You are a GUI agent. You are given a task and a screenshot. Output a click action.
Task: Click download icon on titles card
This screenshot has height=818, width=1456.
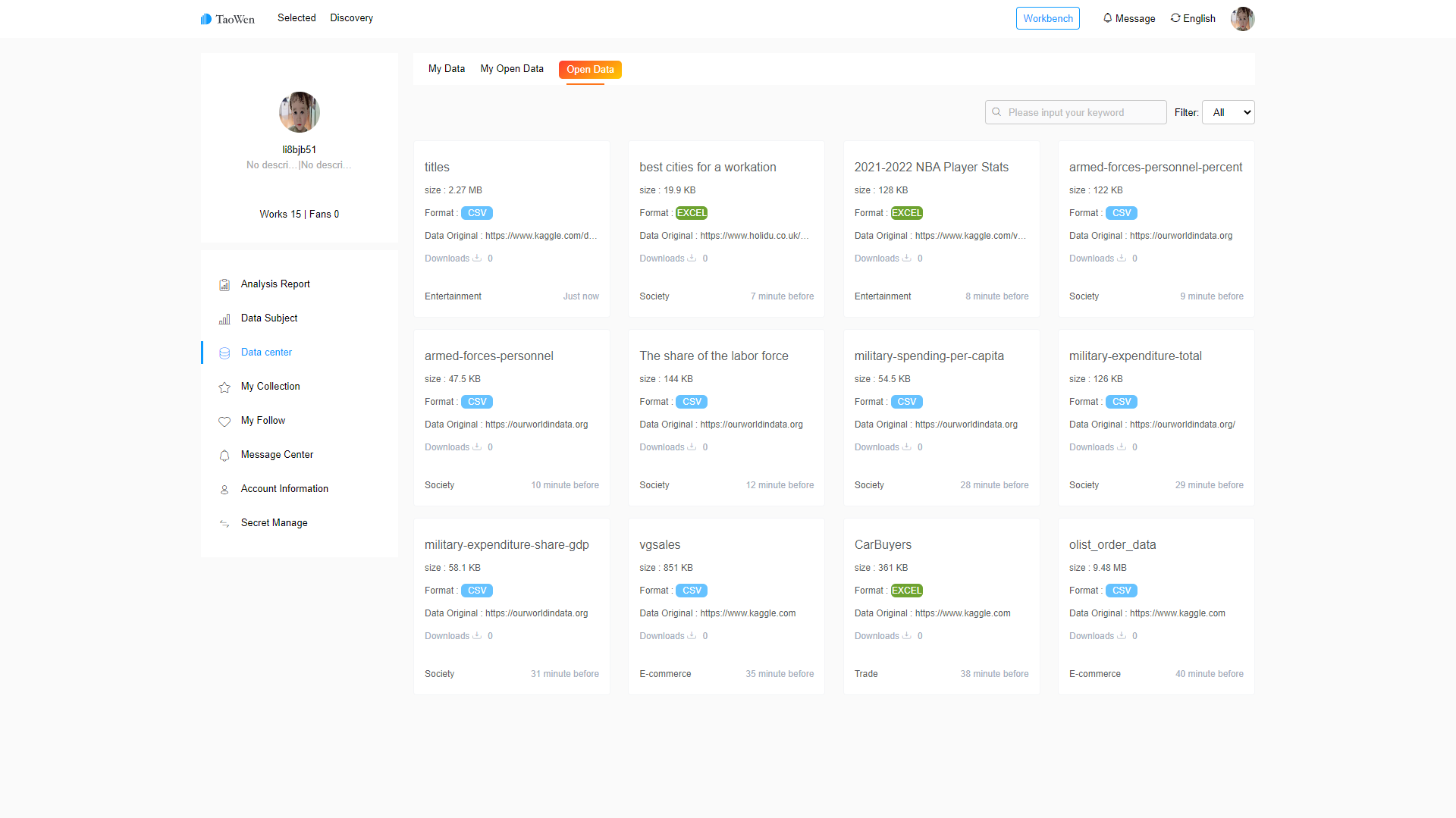[477, 258]
